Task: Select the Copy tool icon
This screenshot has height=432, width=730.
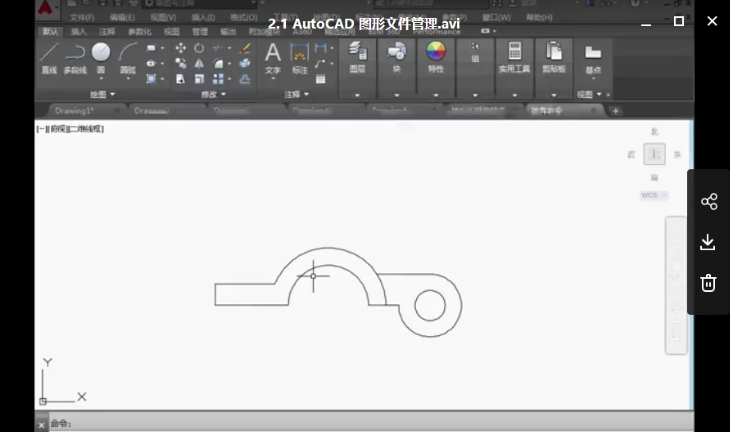Action: [x=180, y=63]
